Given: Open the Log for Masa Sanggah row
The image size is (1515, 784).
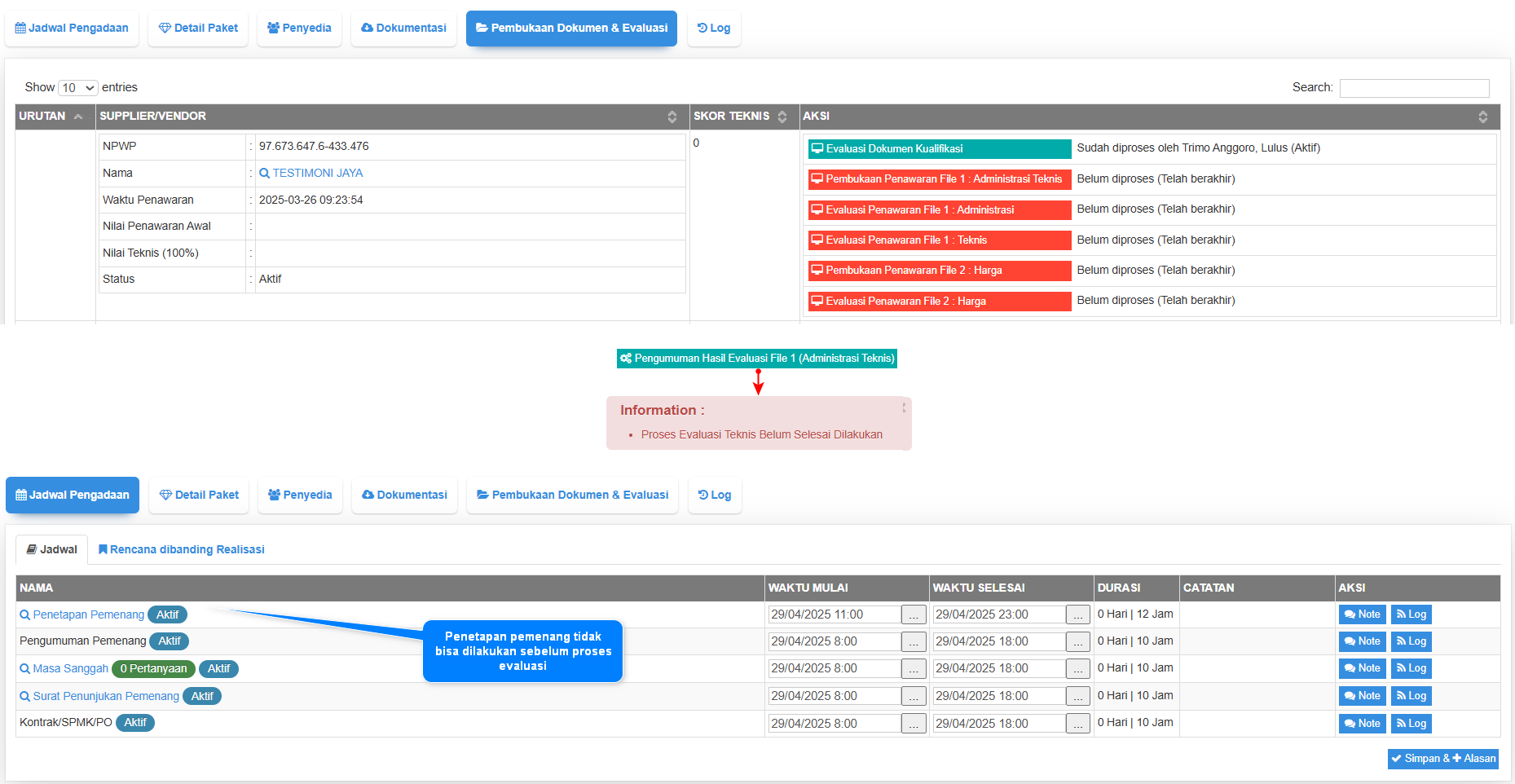Looking at the screenshot, I should click(x=1411, y=669).
